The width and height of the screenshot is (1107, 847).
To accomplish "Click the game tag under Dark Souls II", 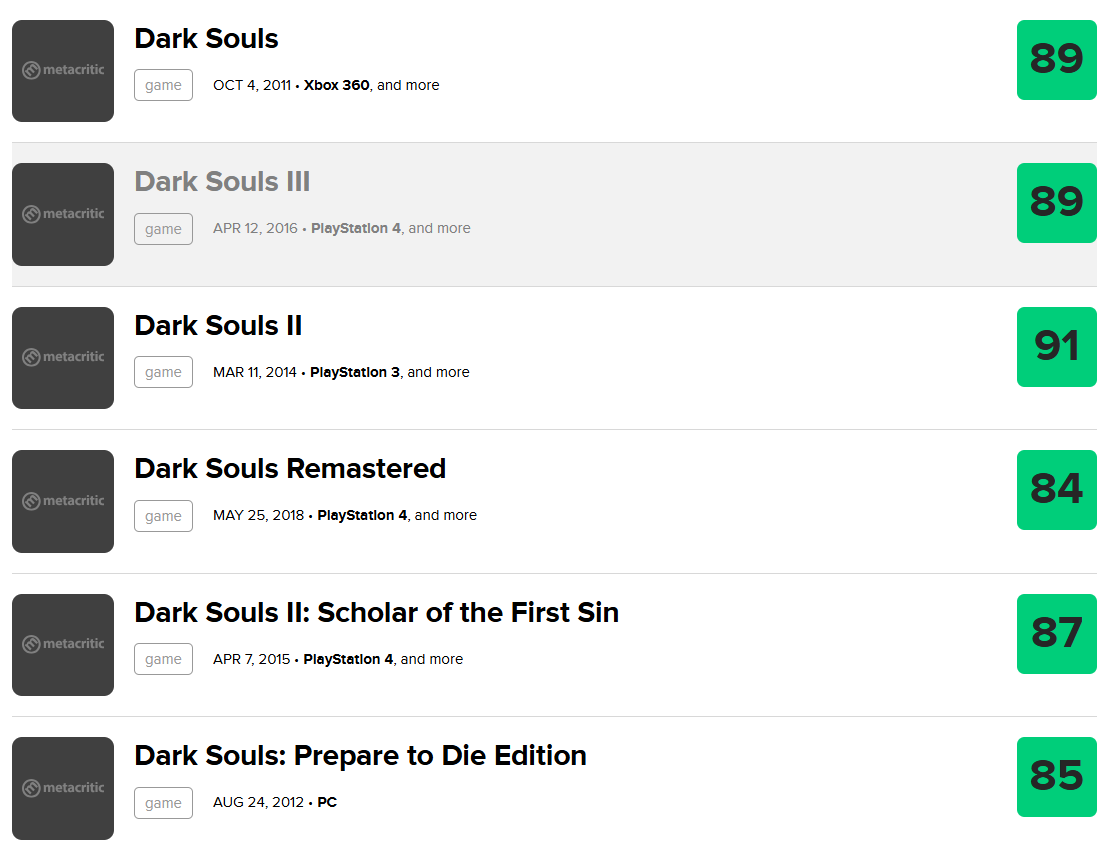I will 163,373.
